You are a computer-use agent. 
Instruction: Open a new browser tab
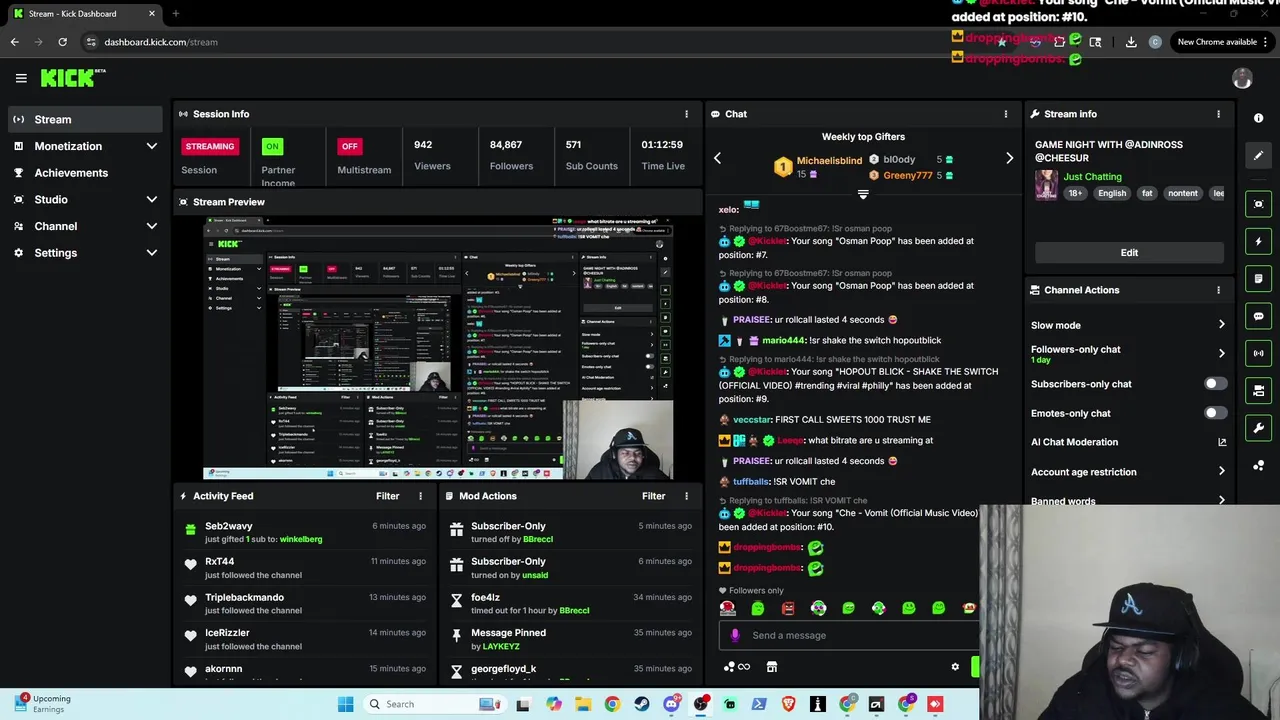tap(175, 14)
